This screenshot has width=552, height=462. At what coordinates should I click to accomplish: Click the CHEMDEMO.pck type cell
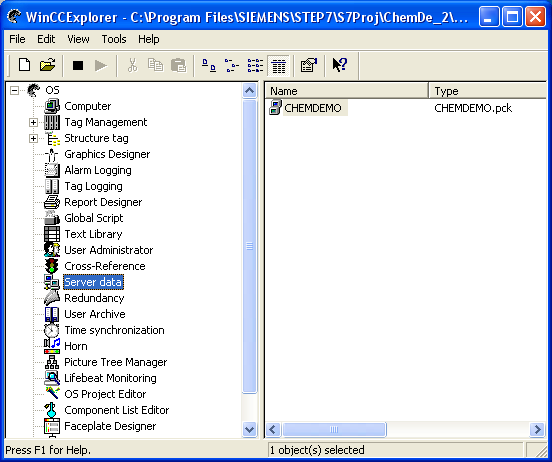tap(473, 108)
